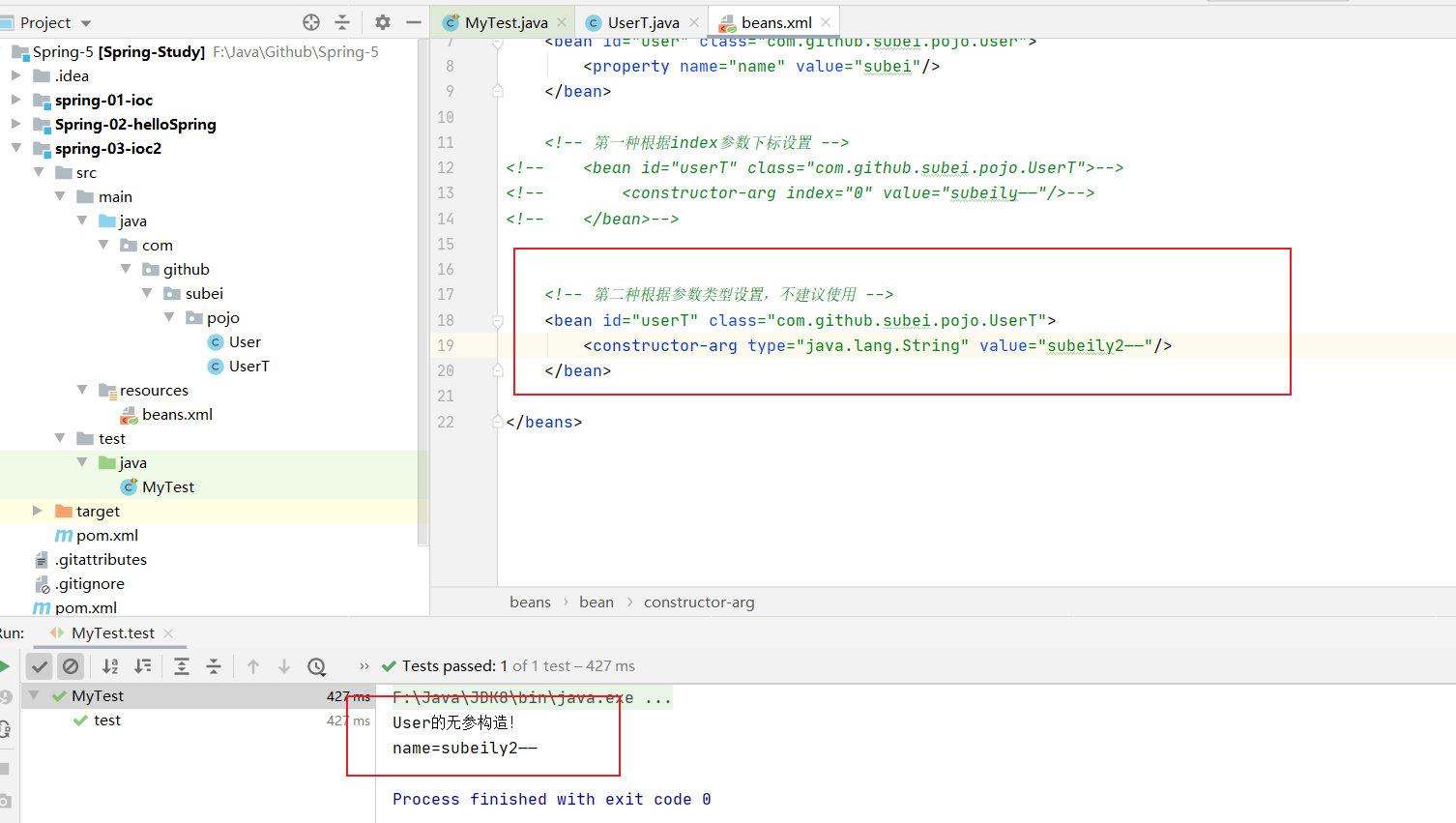Open test history clock icon
The width and height of the screenshot is (1456, 823).
316,666
